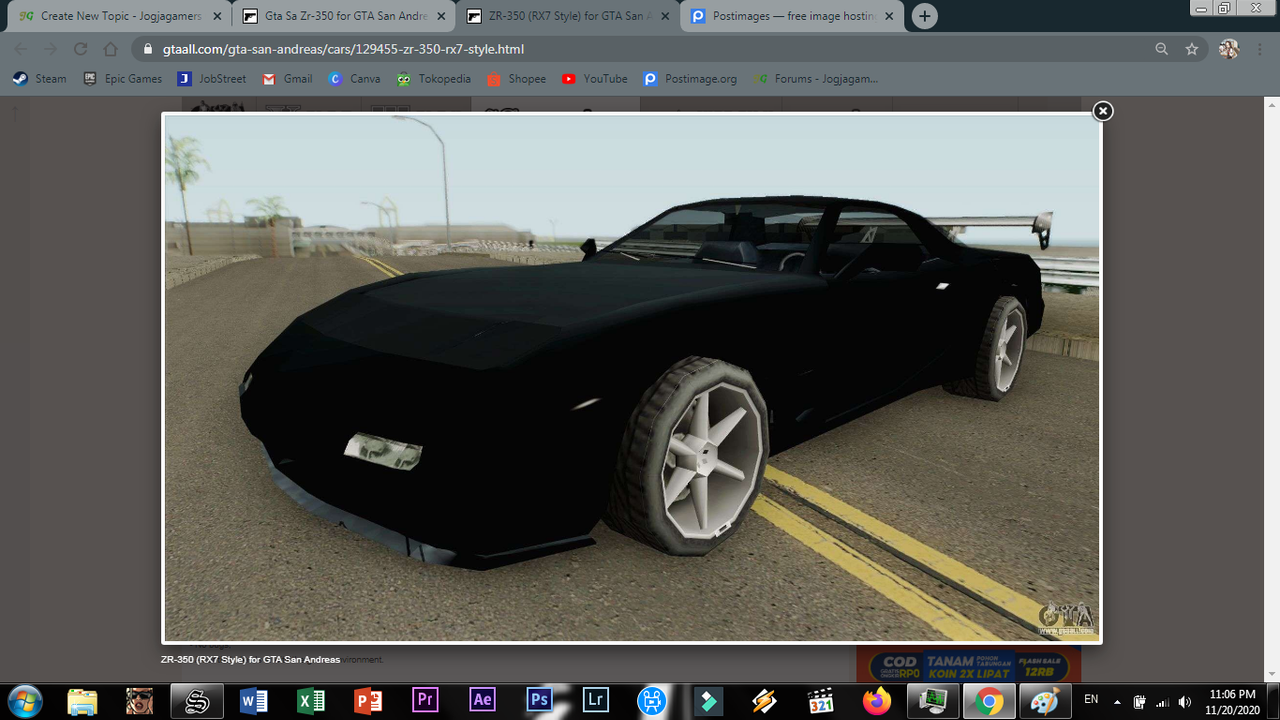Launch Firefox from the taskbar
The height and width of the screenshot is (720, 1280).
point(878,701)
